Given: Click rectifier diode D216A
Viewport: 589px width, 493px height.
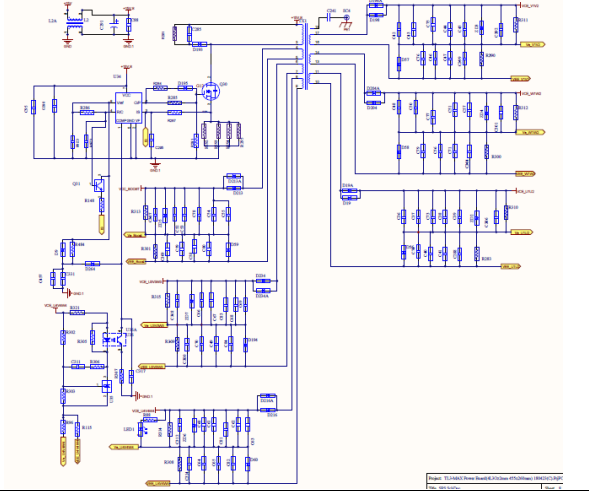Looking at the screenshot, I should click(x=268, y=396).
